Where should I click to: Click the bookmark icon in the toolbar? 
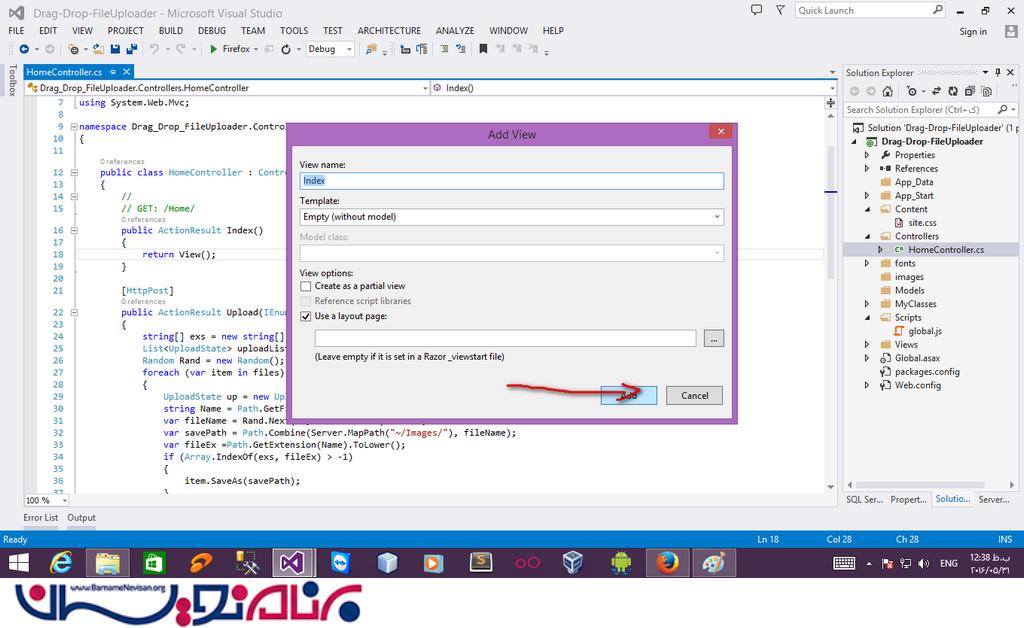483,49
